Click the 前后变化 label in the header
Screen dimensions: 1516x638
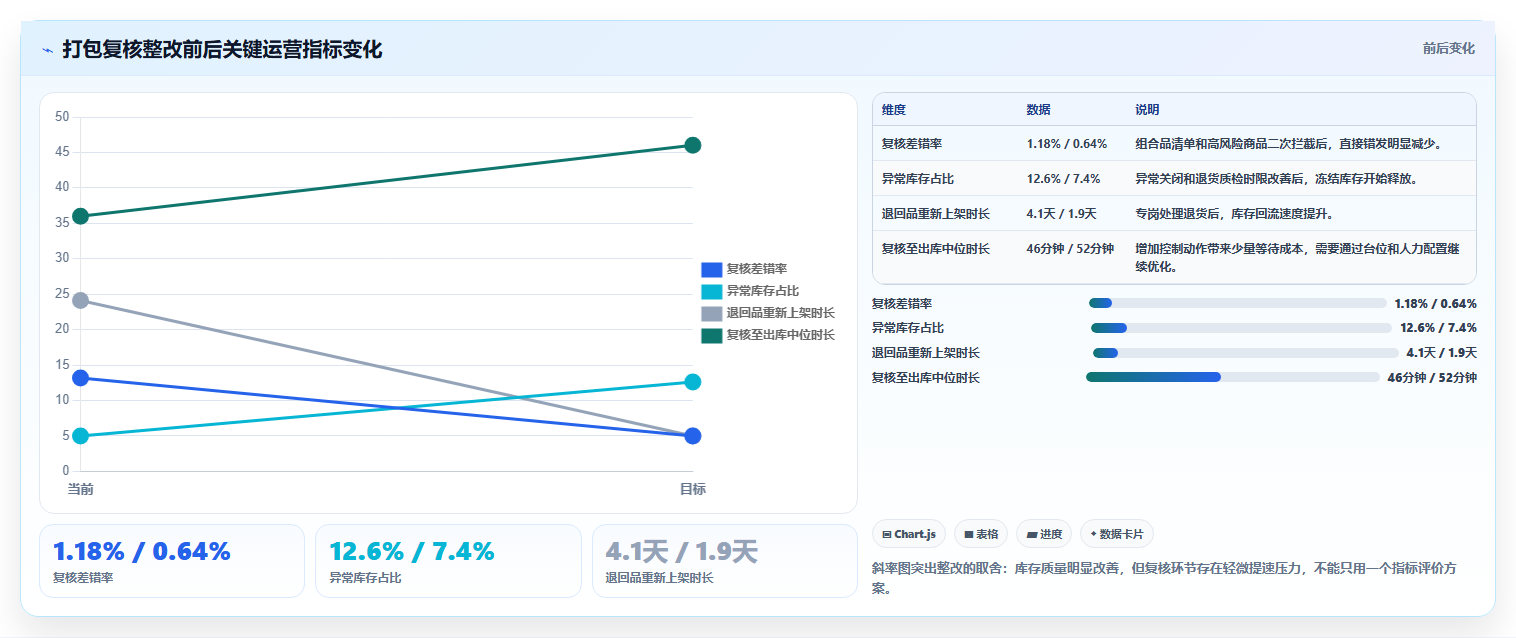click(1448, 48)
